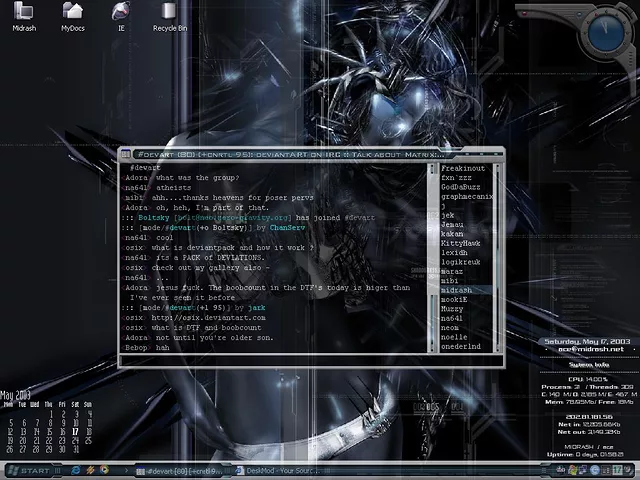Click the analog clock widget
This screenshot has height=480, width=640.
pyautogui.click(x=606, y=33)
